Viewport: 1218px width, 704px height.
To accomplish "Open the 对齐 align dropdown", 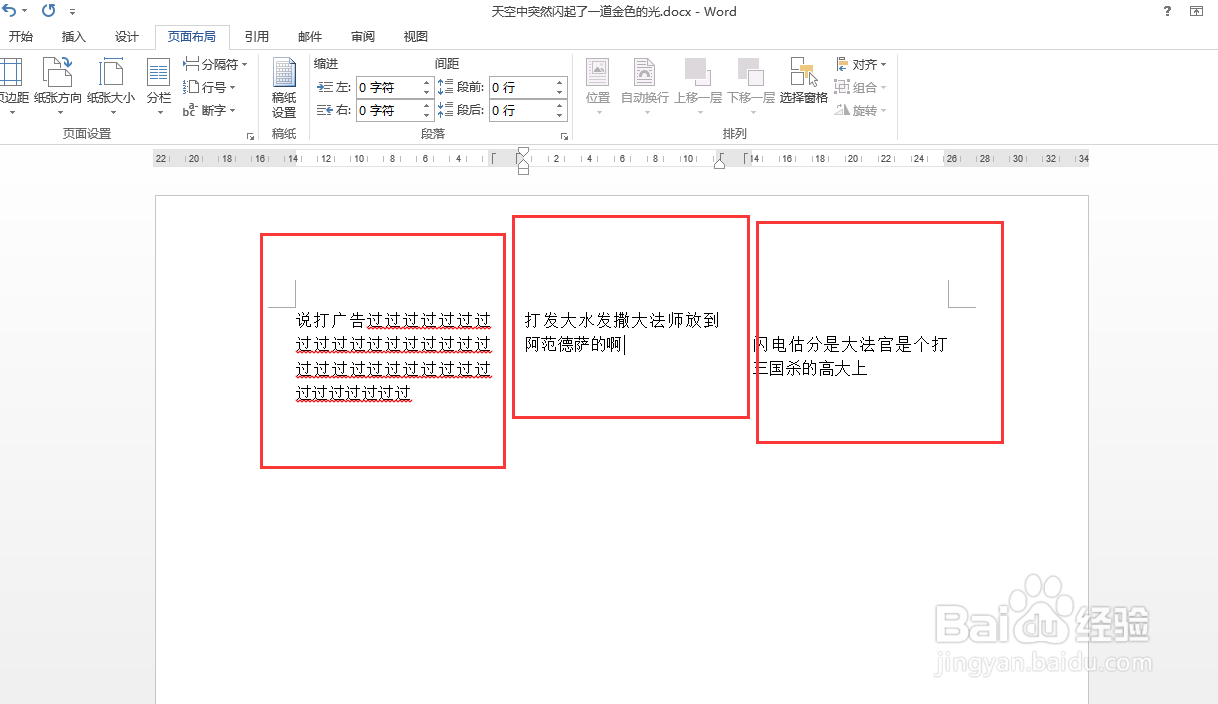I will (x=861, y=63).
